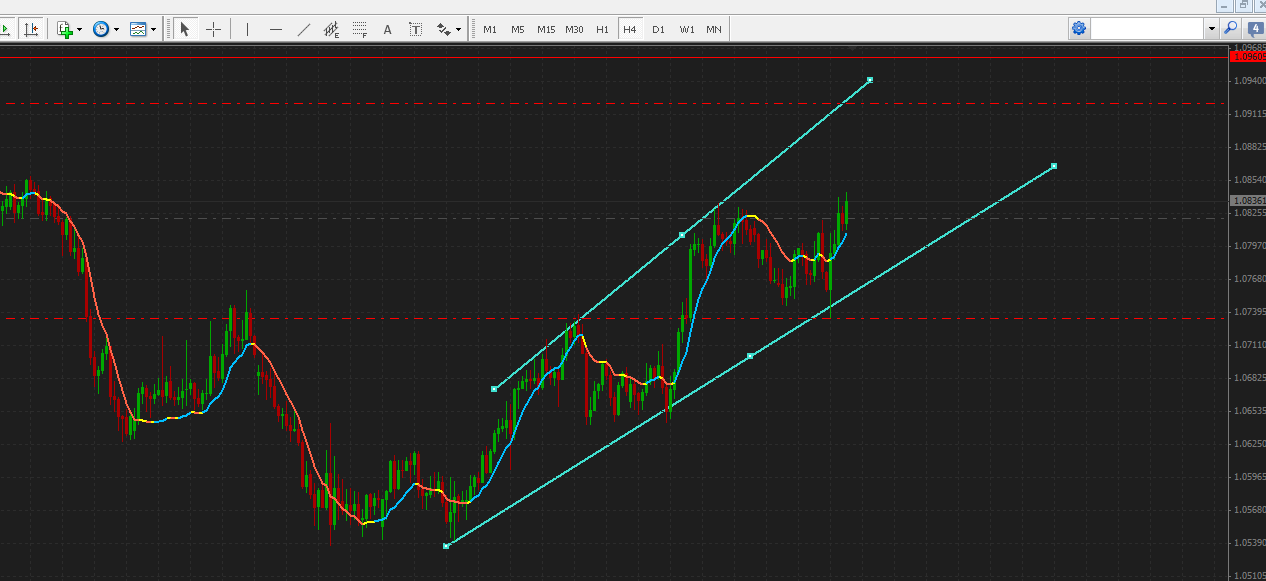This screenshot has width=1266, height=581.
Task: Switch chart to M15 timeframe
Action: [546, 29]
